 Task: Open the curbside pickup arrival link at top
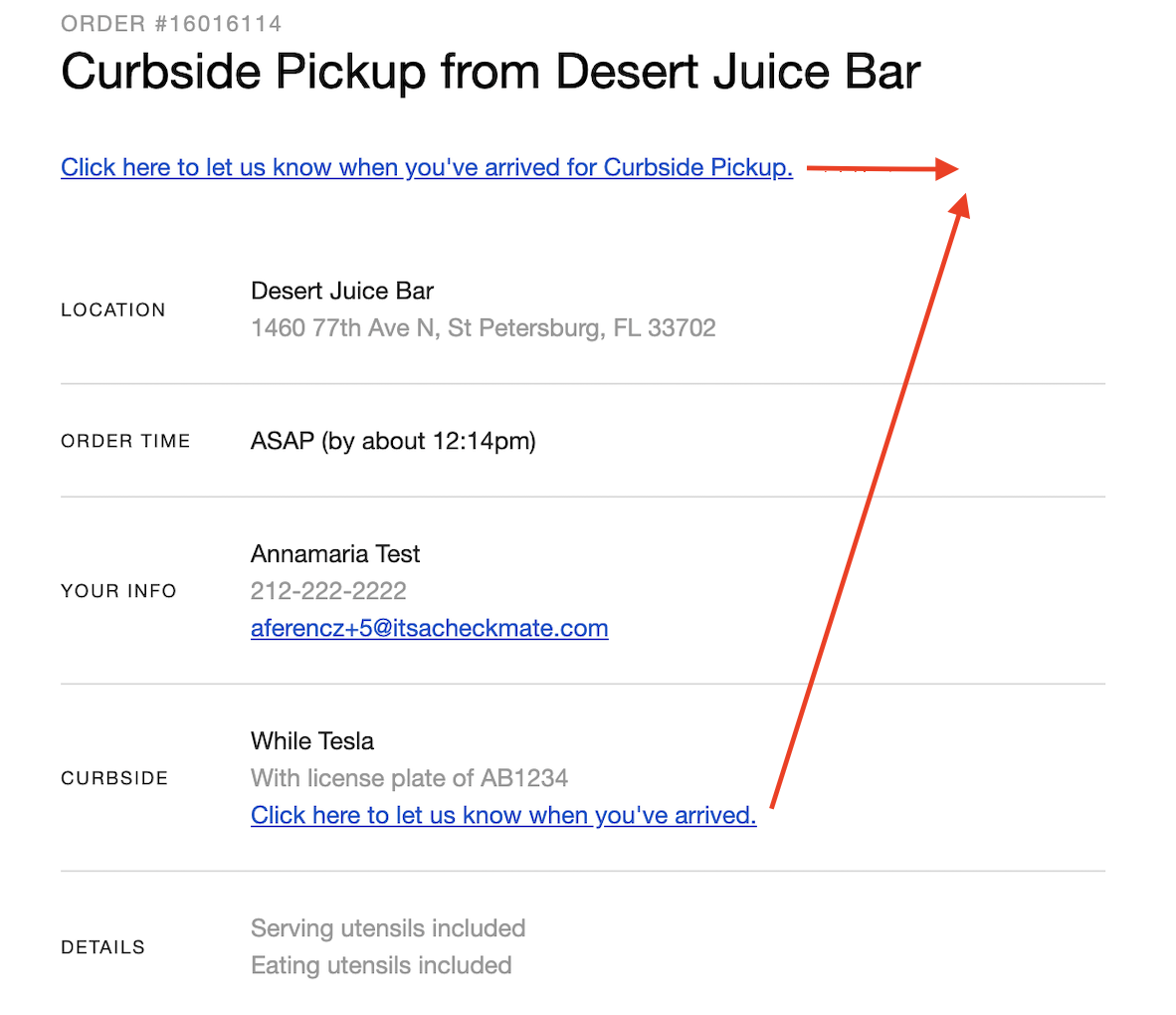427,167
